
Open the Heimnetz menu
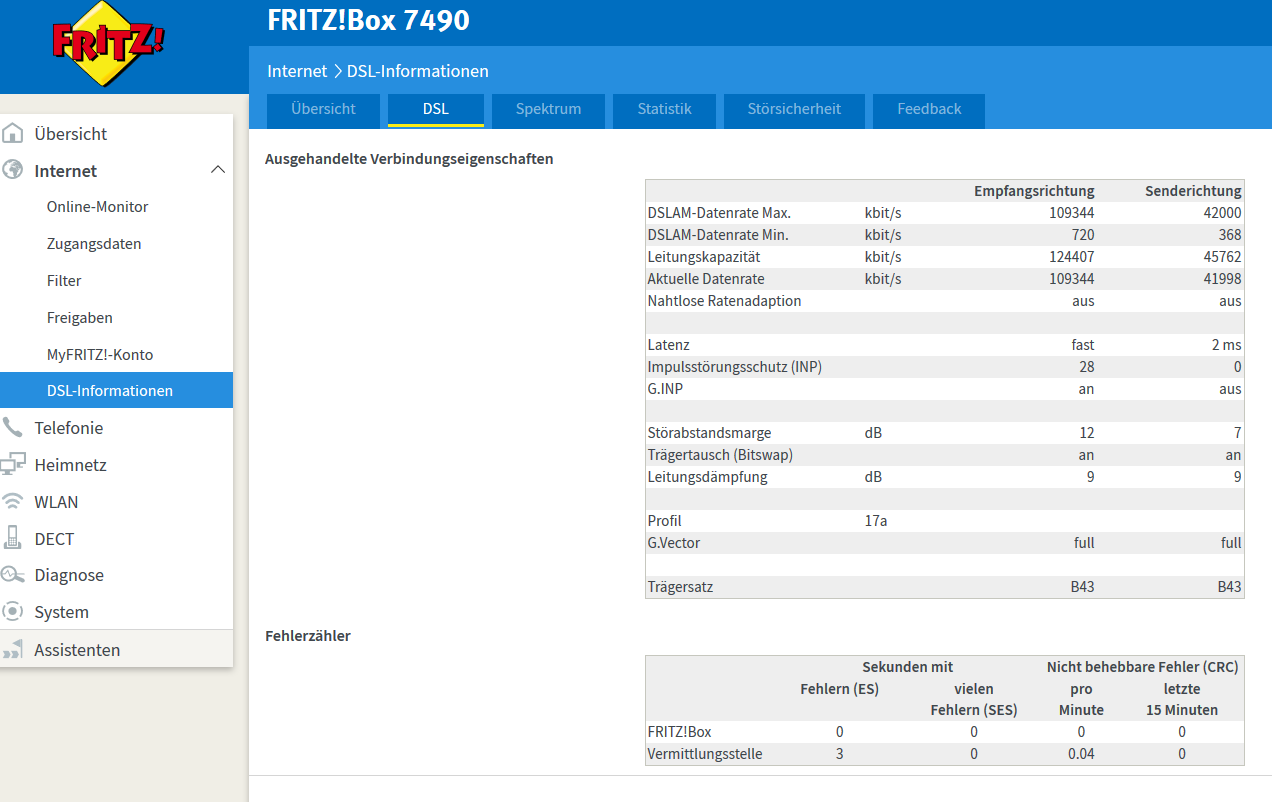(70, 465)
